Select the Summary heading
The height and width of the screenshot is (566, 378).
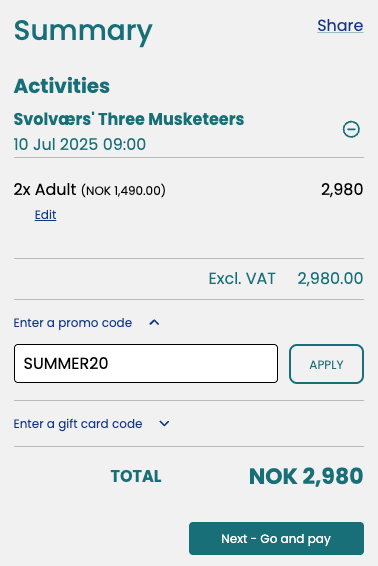click(x=83, y=32)
